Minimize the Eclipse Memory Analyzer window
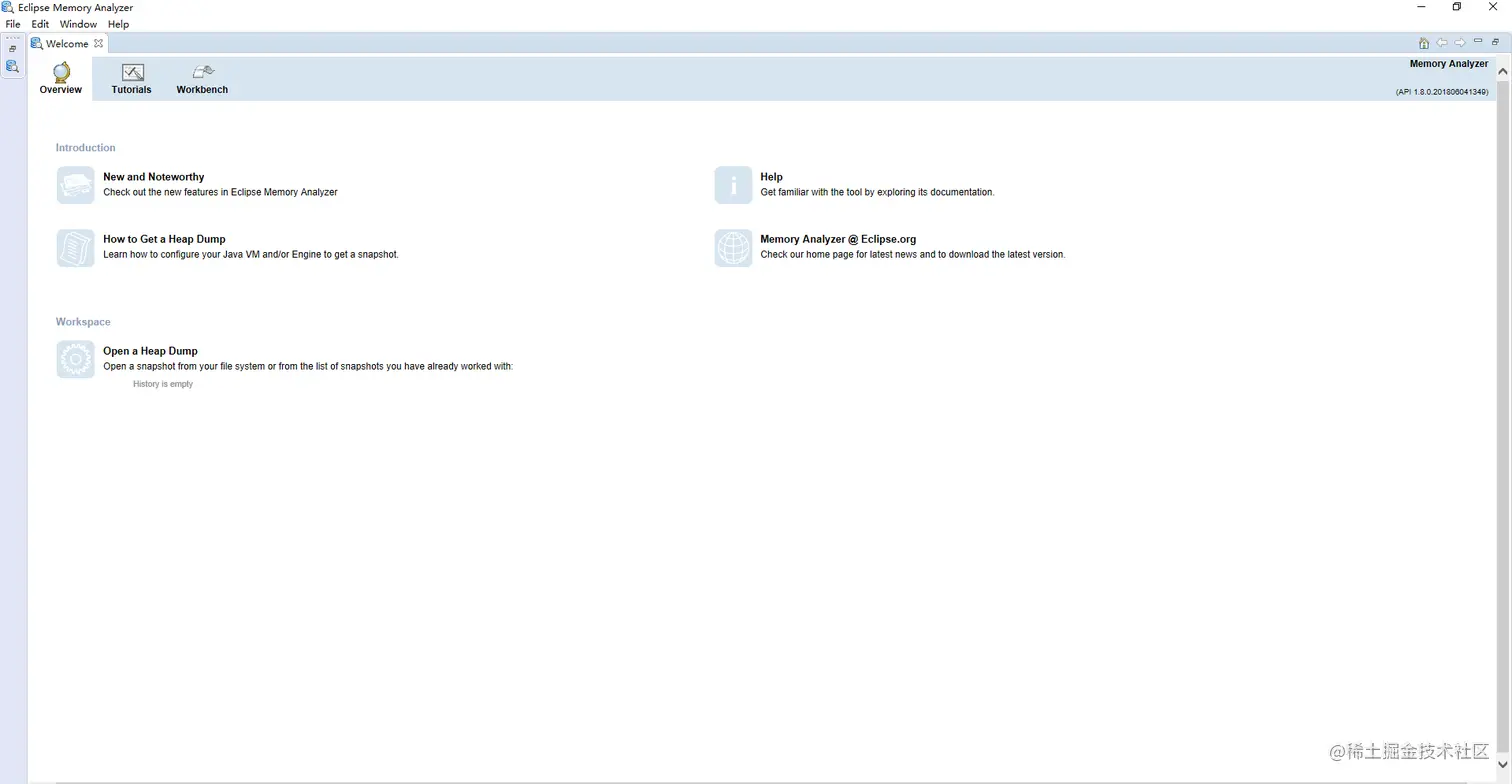The height and width of the screenshot is (784, 1512). tap(1421, 7)
